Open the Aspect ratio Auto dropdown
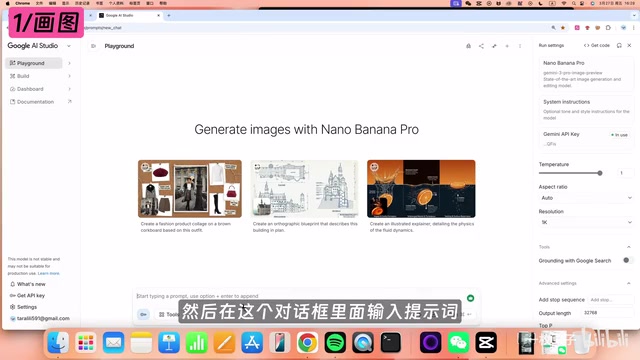The image size is (640, 360). click(x=586, y=198)
